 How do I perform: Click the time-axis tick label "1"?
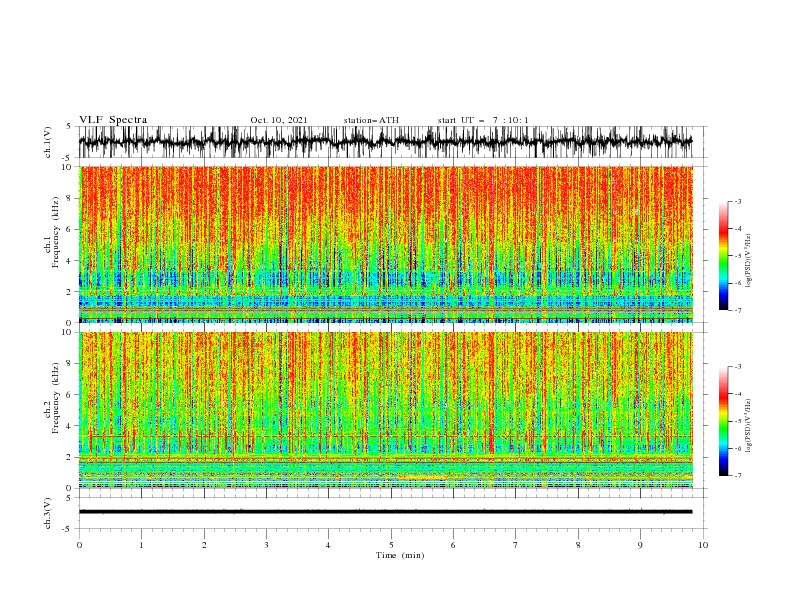click(x=141, y=545)
